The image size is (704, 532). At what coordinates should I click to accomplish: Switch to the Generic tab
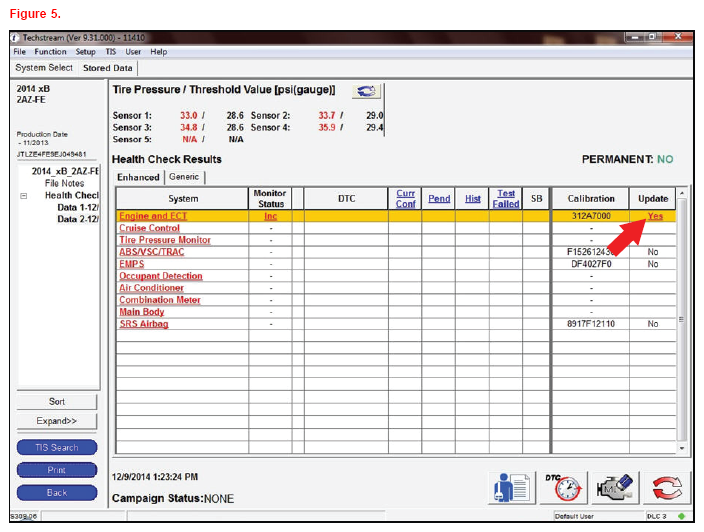pyautogui.click(x=184, y=177)
